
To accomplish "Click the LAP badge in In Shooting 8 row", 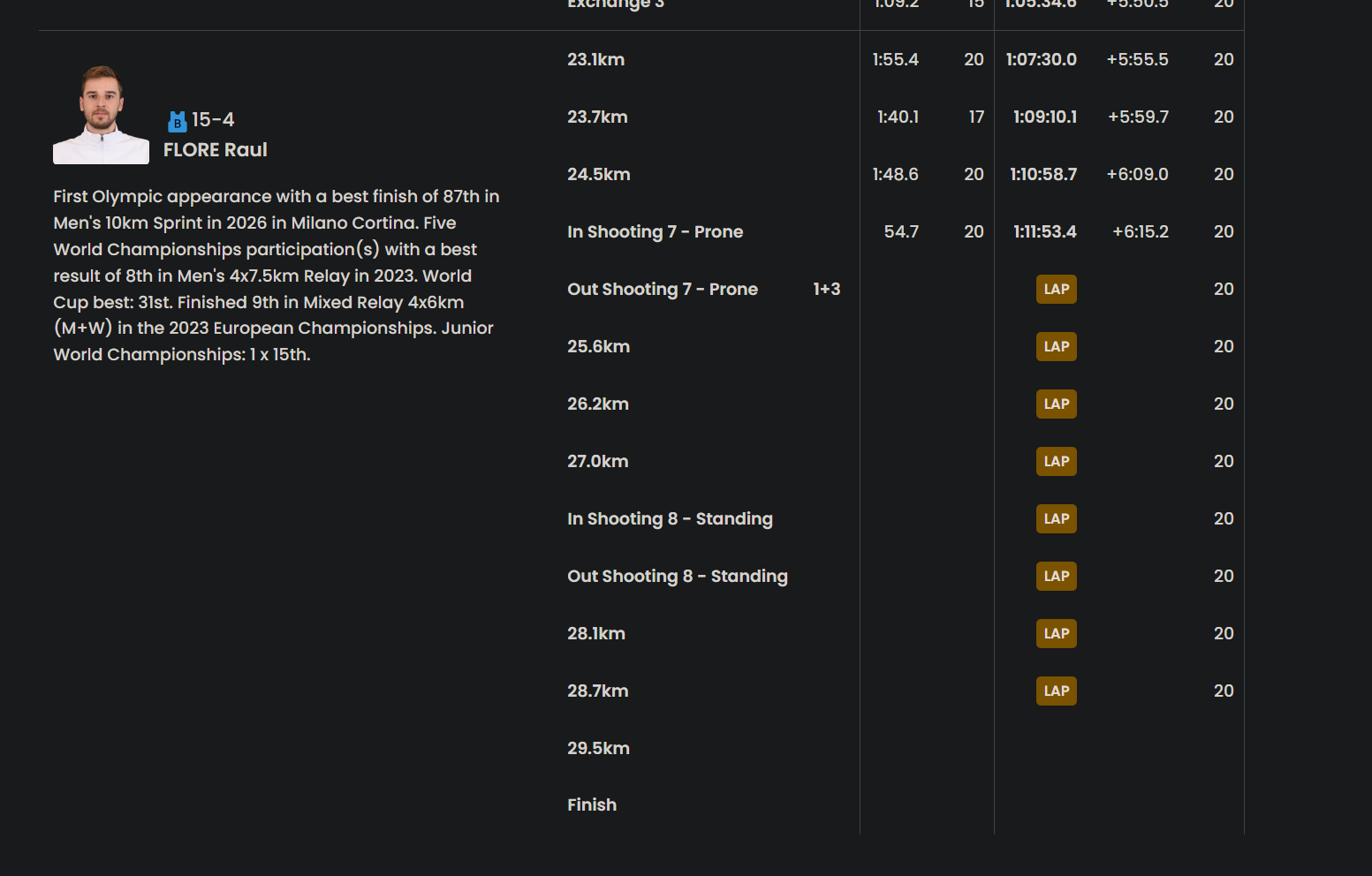I will [1057, 519].
